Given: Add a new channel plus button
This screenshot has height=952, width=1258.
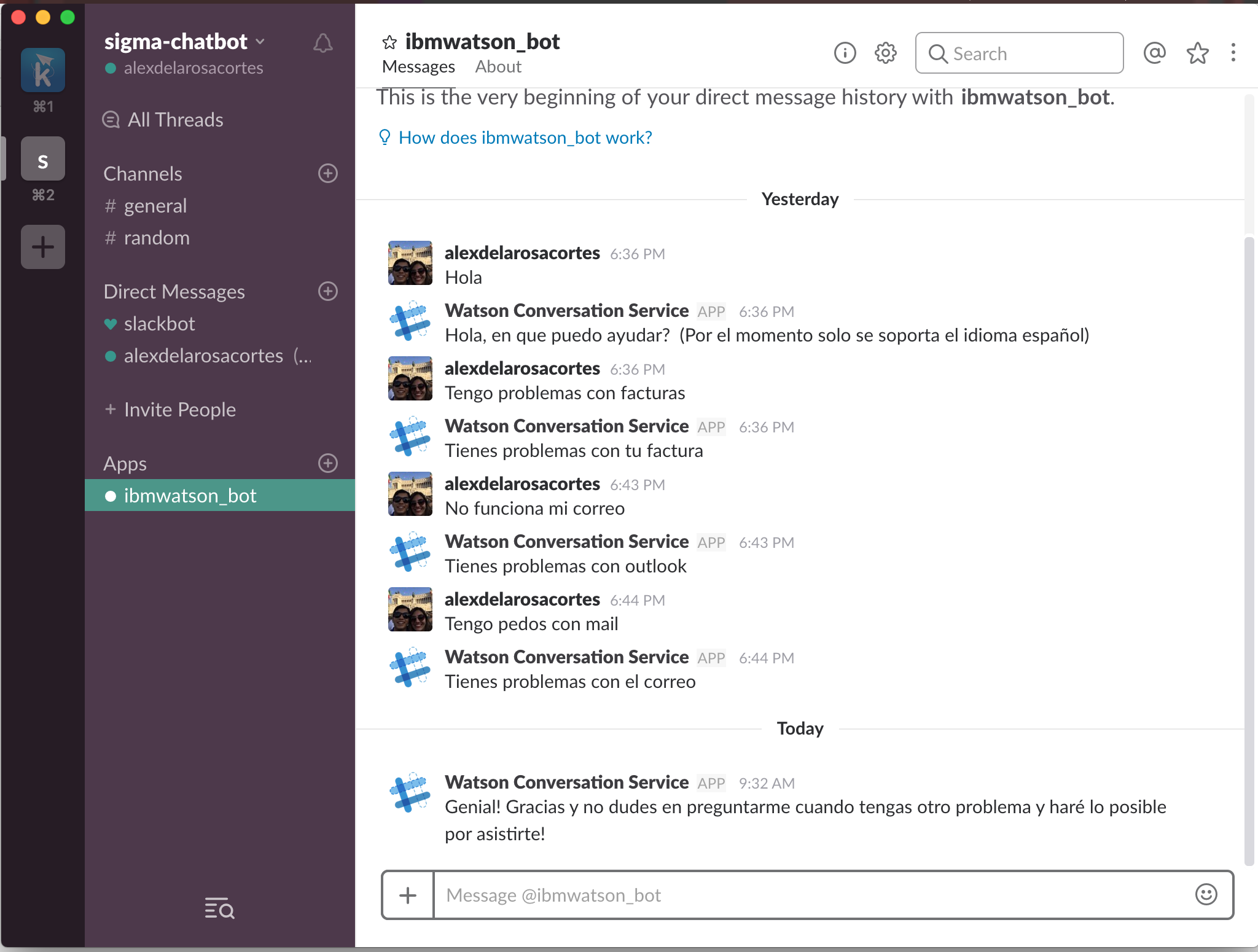Looking at the screenshot, I should coord(328,174).
